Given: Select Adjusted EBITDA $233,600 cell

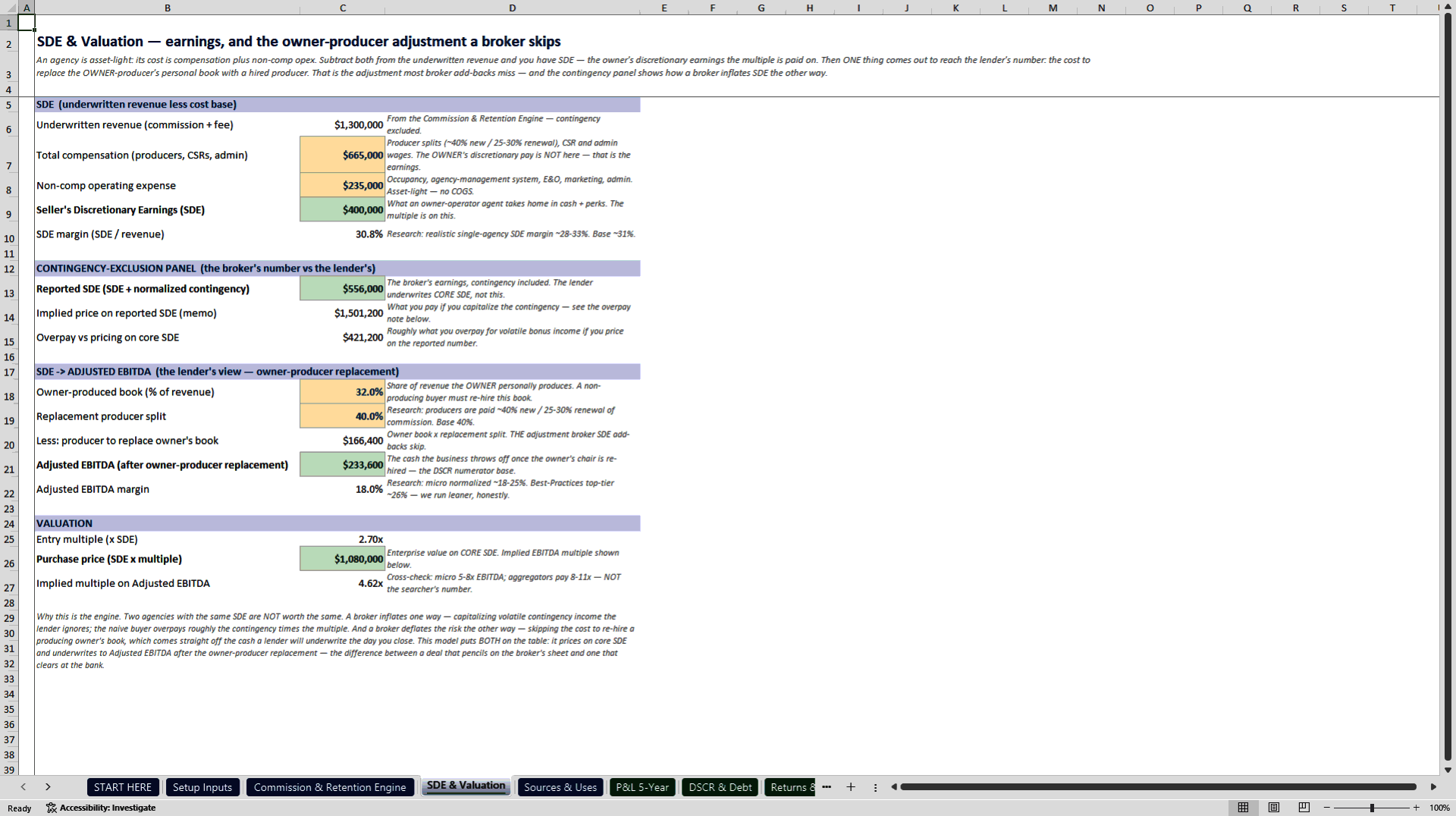Looking at the screenshot, I should point(343,464).
